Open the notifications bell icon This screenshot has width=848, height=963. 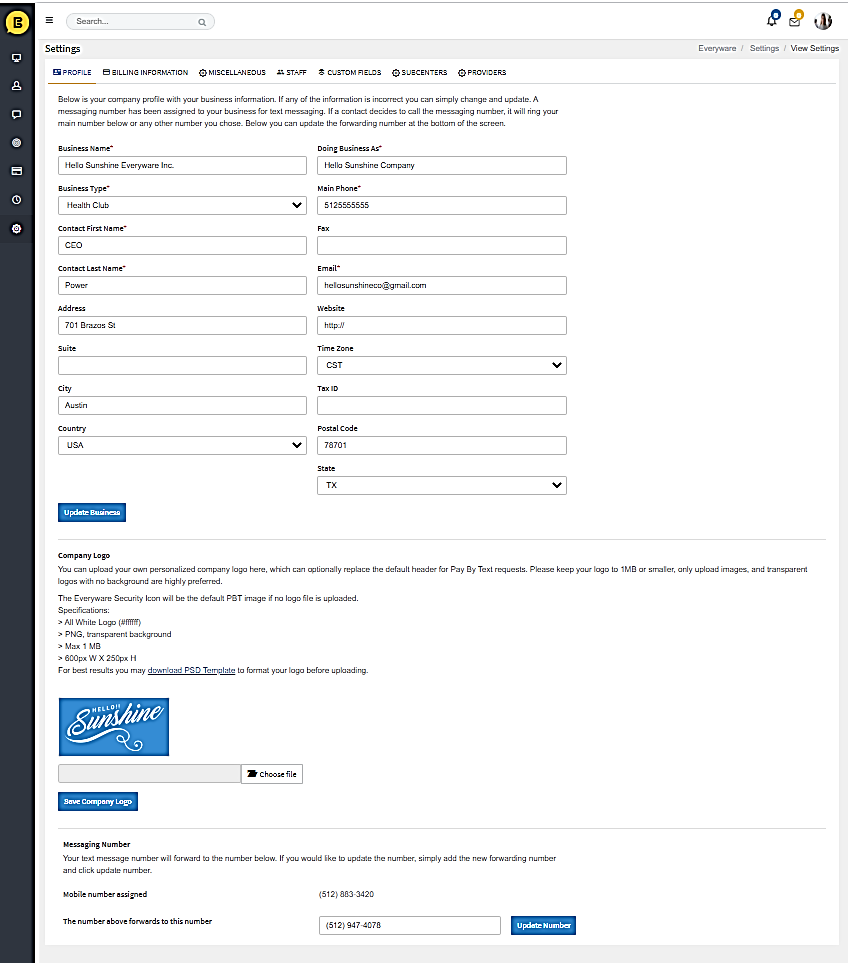[772, 19]
